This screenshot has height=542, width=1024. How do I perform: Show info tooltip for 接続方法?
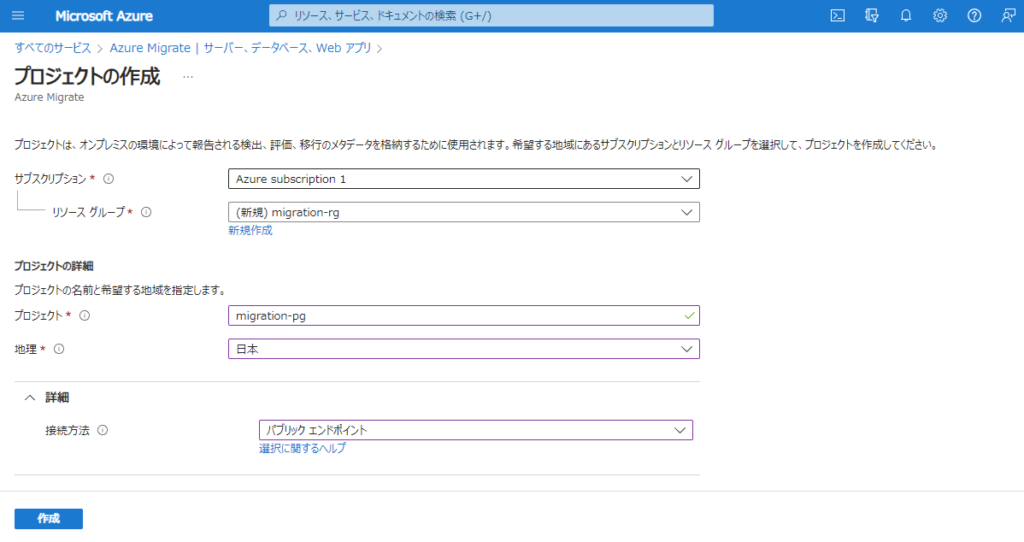(x=103, y=430)
